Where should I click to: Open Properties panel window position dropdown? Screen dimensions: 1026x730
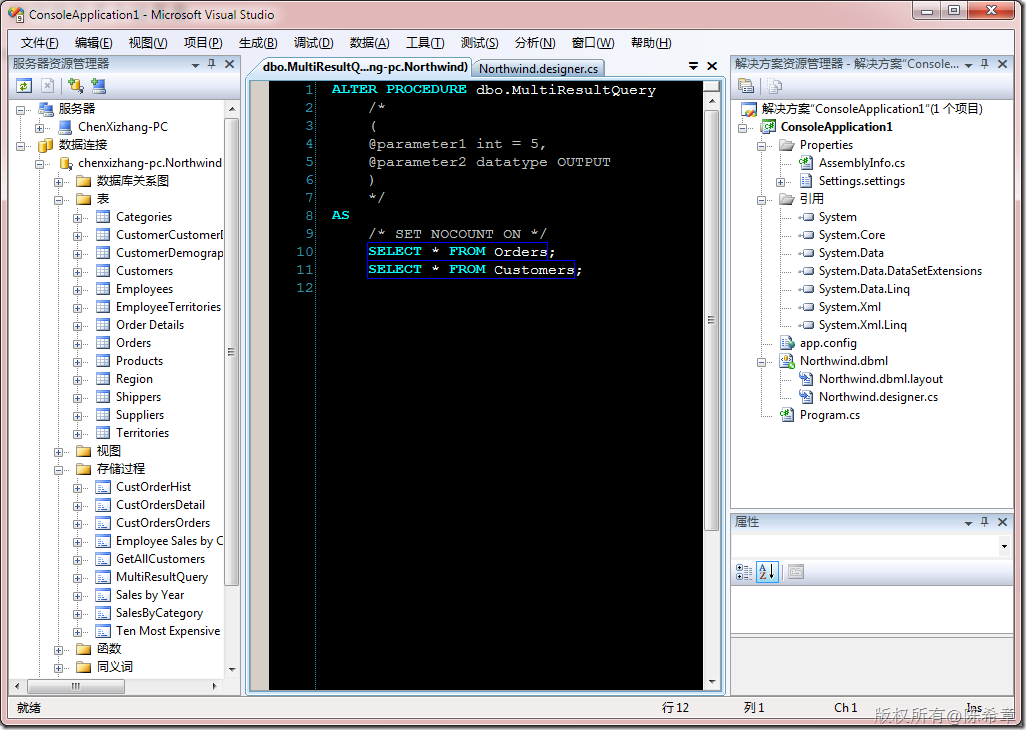click(968, 523)
